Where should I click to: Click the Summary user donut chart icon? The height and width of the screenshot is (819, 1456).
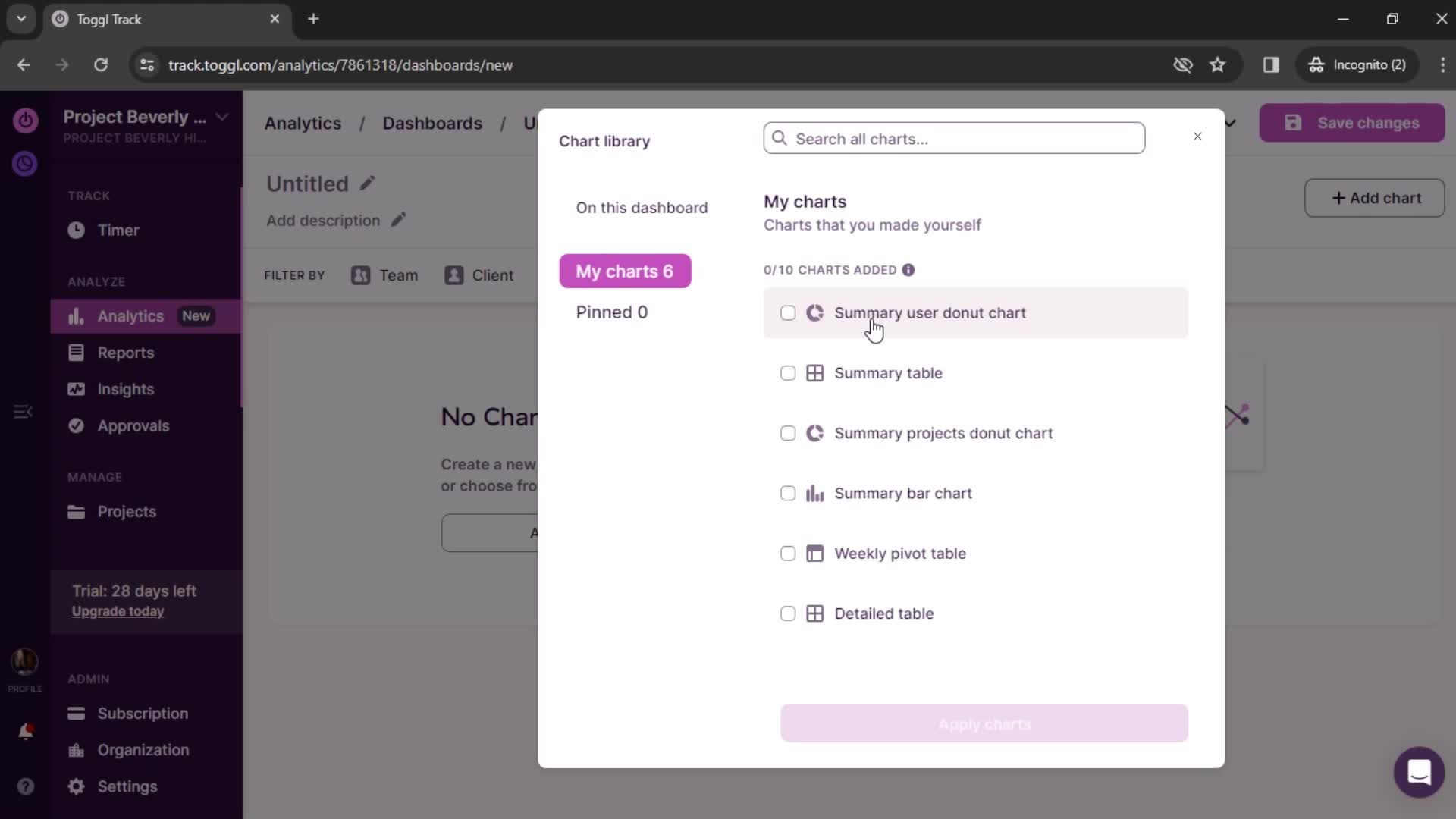[x=815, y=312]
